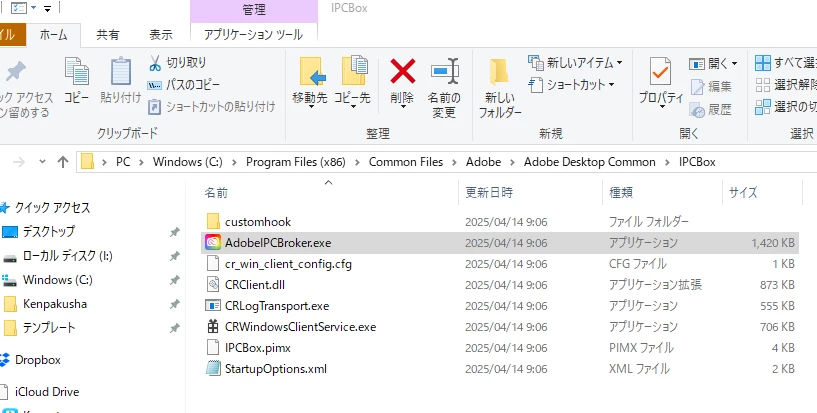Screen dimensions: 817x413
Task: Select the CRClient.dll file icon
Action: (x=213, y=284)
